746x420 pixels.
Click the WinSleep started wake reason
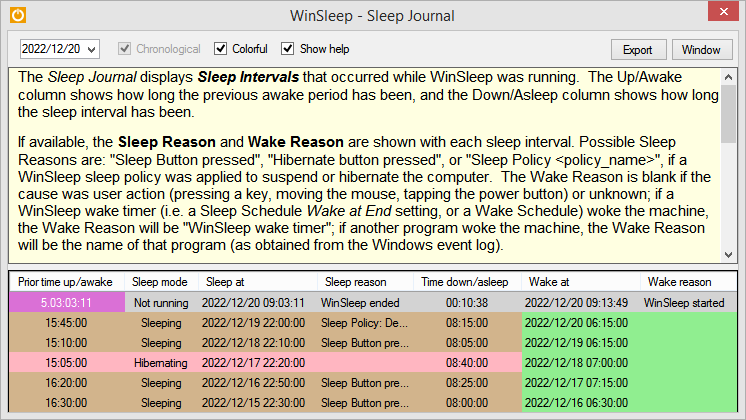click(688, 303)
